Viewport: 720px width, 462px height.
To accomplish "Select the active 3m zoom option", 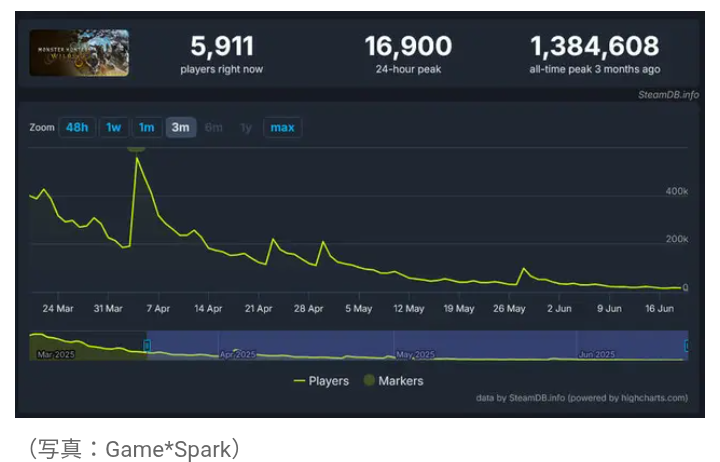I will click(x=180, y=127).
